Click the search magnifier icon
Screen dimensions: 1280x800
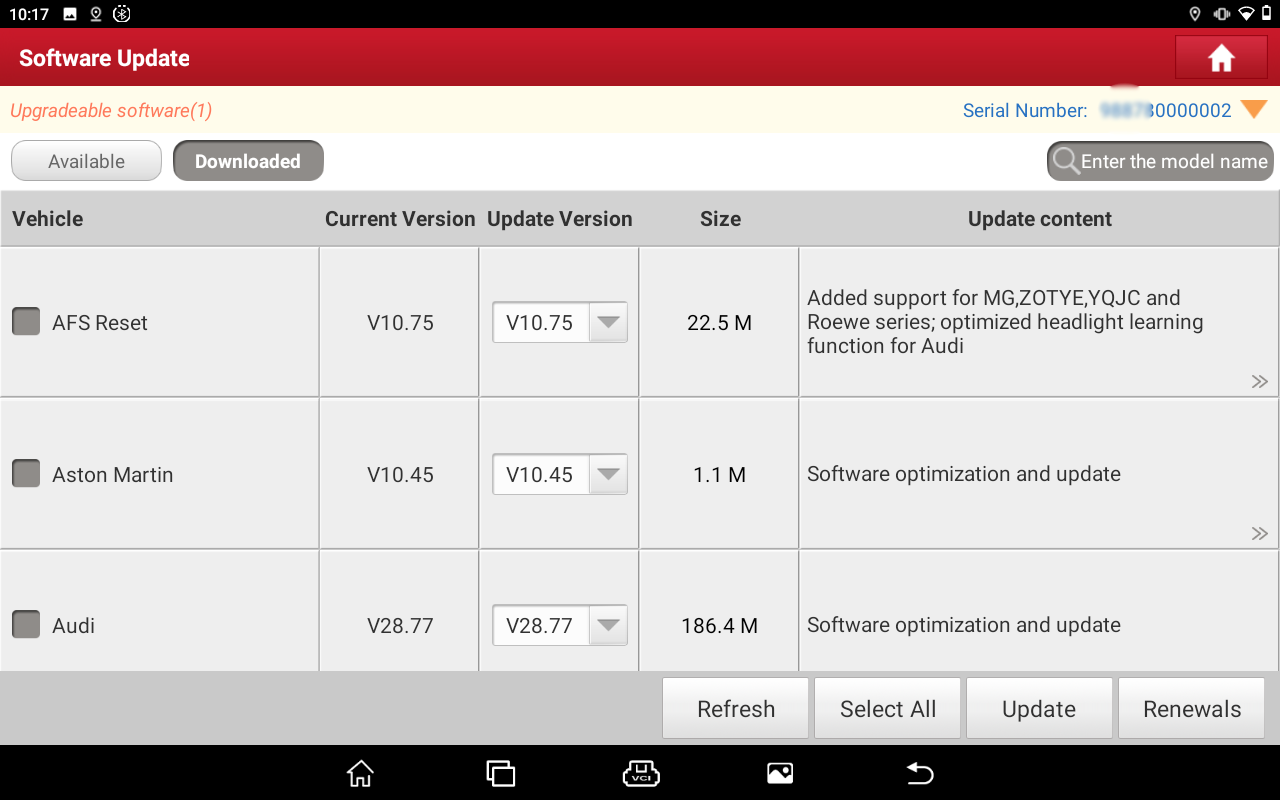(1066, 161)
